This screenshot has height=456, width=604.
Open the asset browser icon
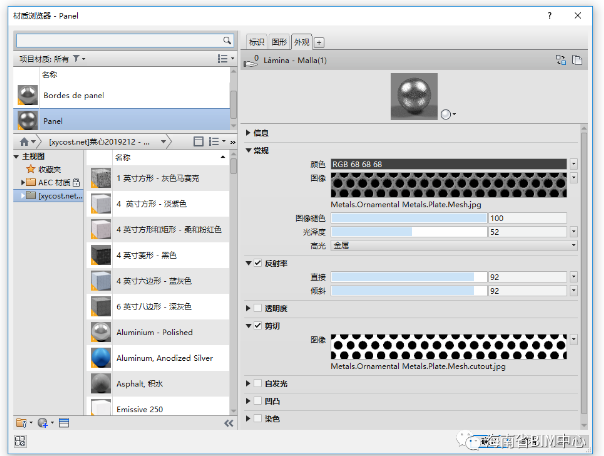pyautogui.click(x=65, y=423)
